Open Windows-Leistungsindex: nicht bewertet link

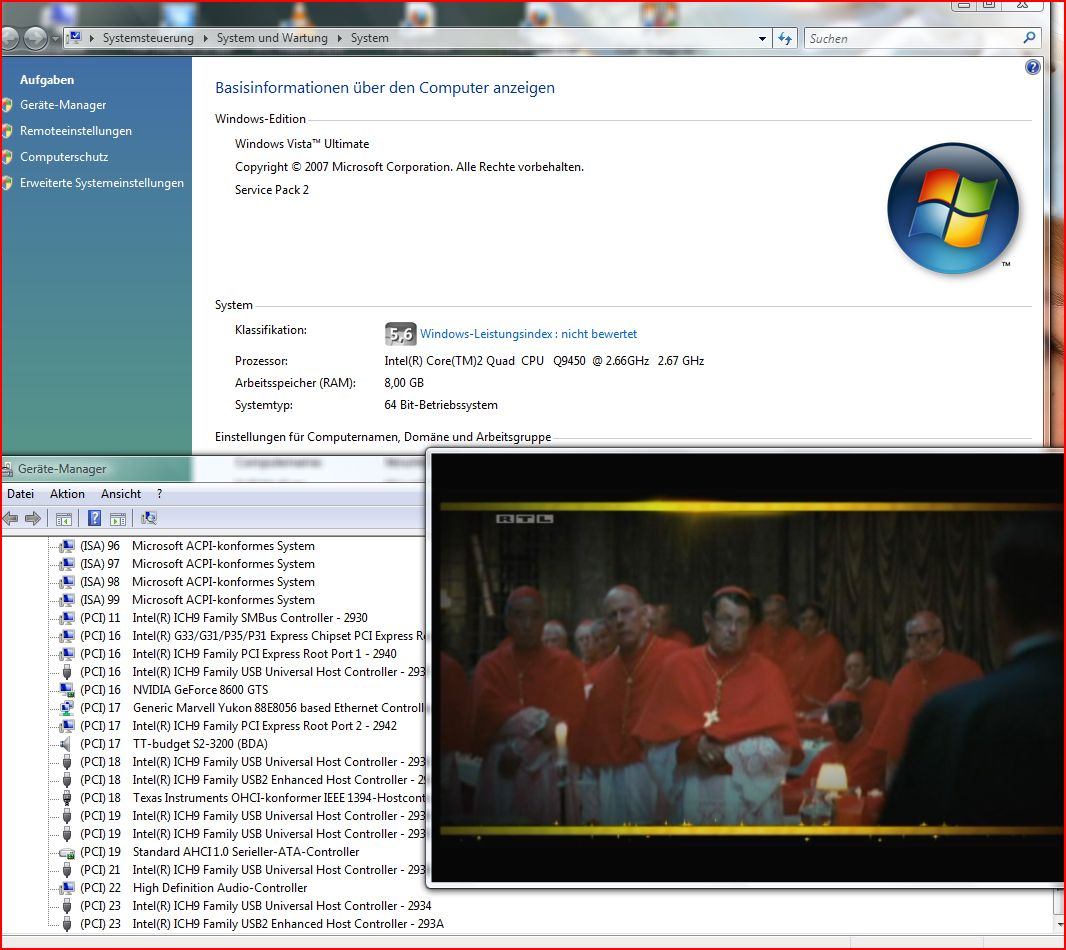point(528,334)
